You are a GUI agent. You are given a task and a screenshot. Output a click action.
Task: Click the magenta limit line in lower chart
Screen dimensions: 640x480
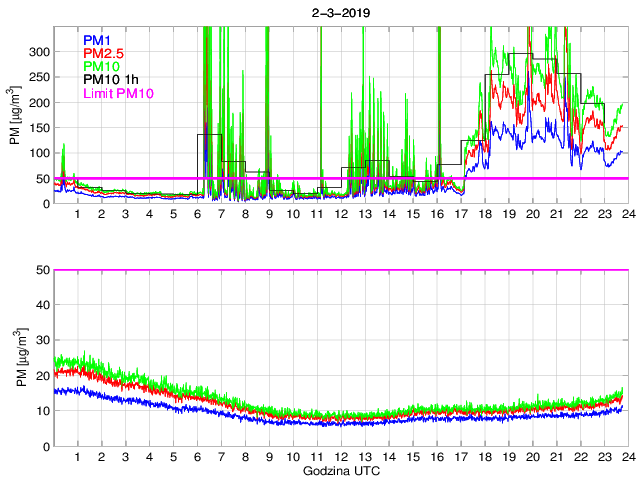tap(340, 270)
